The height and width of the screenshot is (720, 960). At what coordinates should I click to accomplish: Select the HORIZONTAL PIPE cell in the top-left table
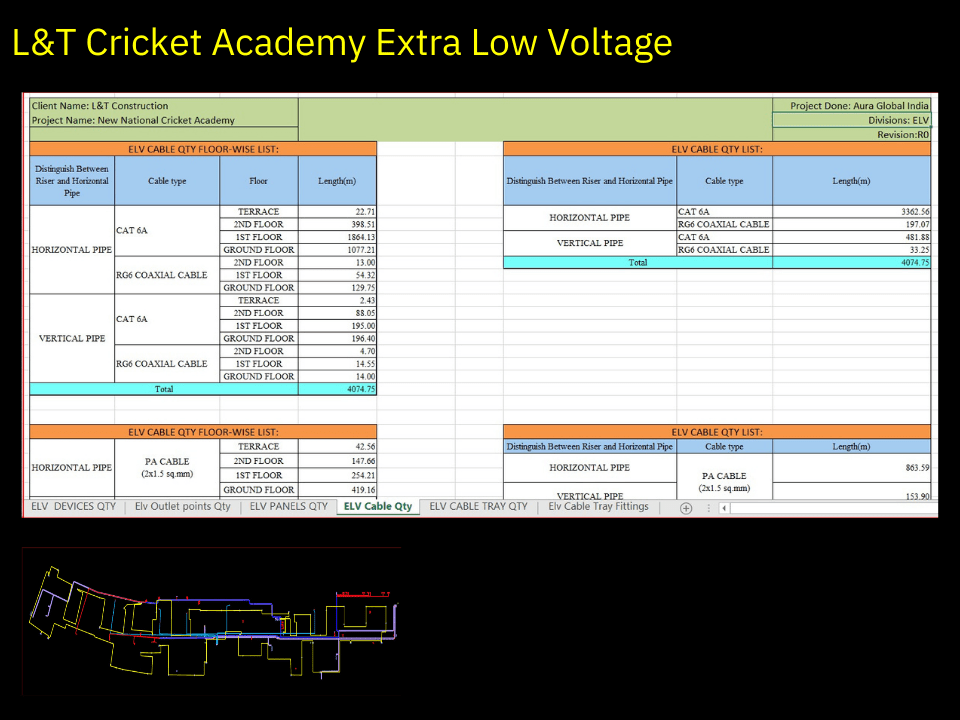(x=72, y=250)
